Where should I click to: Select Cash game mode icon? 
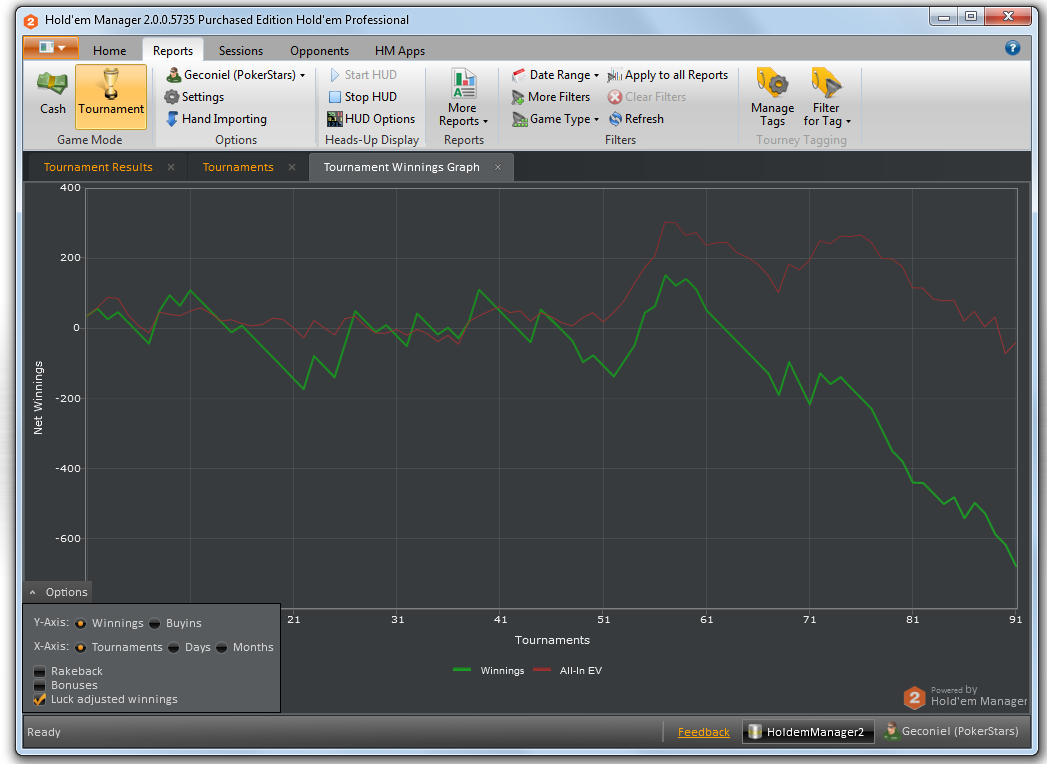(x=53, y=86)
